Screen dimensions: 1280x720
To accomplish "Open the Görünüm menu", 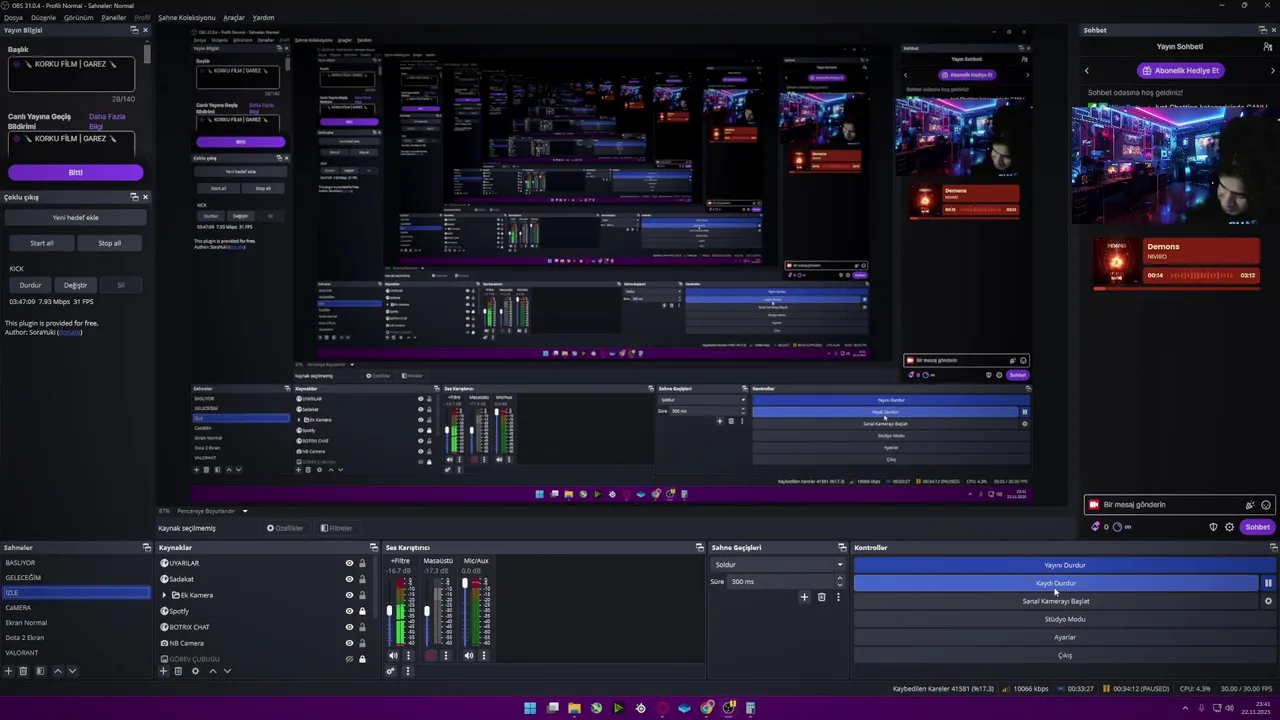I will coord(78,17).
